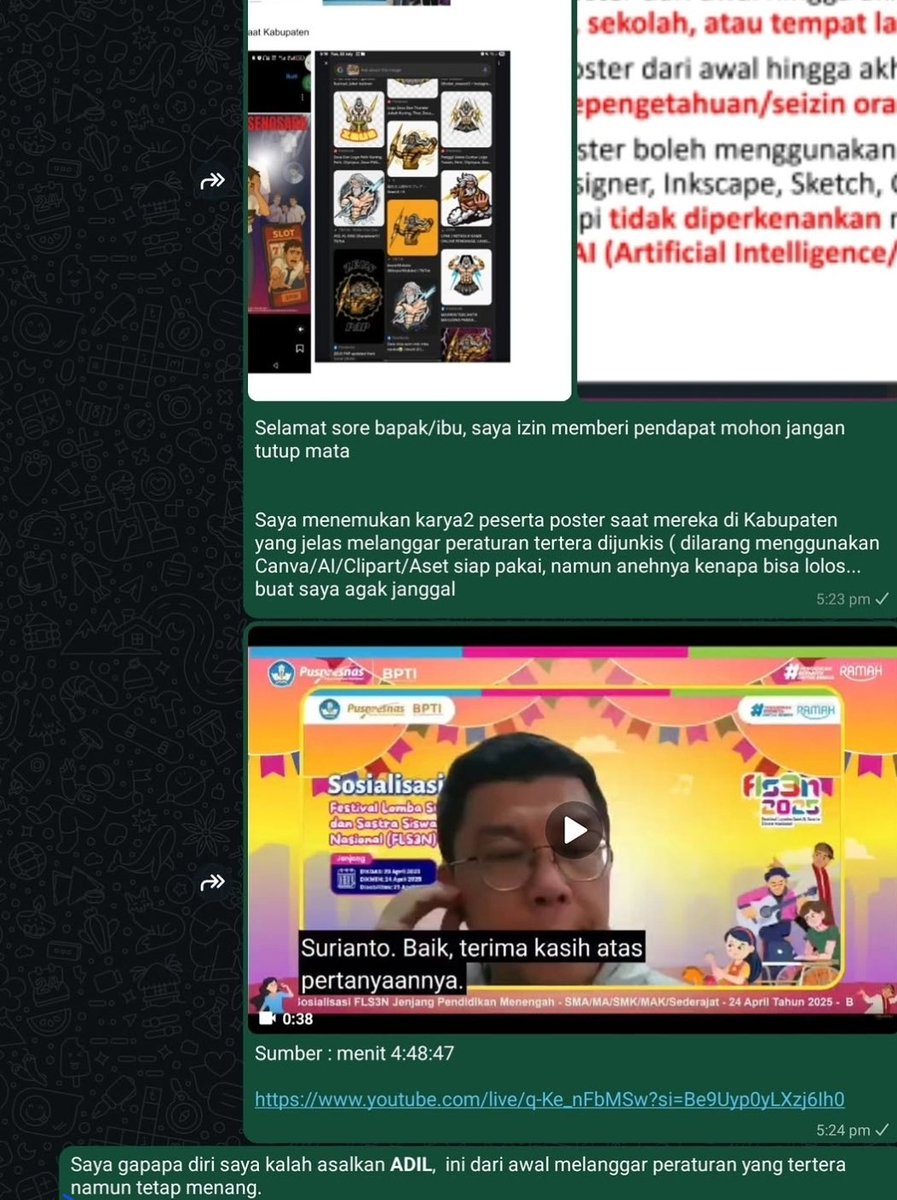Tap the forward arrow beside the video message
Viewport: 897px width, 1200px height.
213,882
